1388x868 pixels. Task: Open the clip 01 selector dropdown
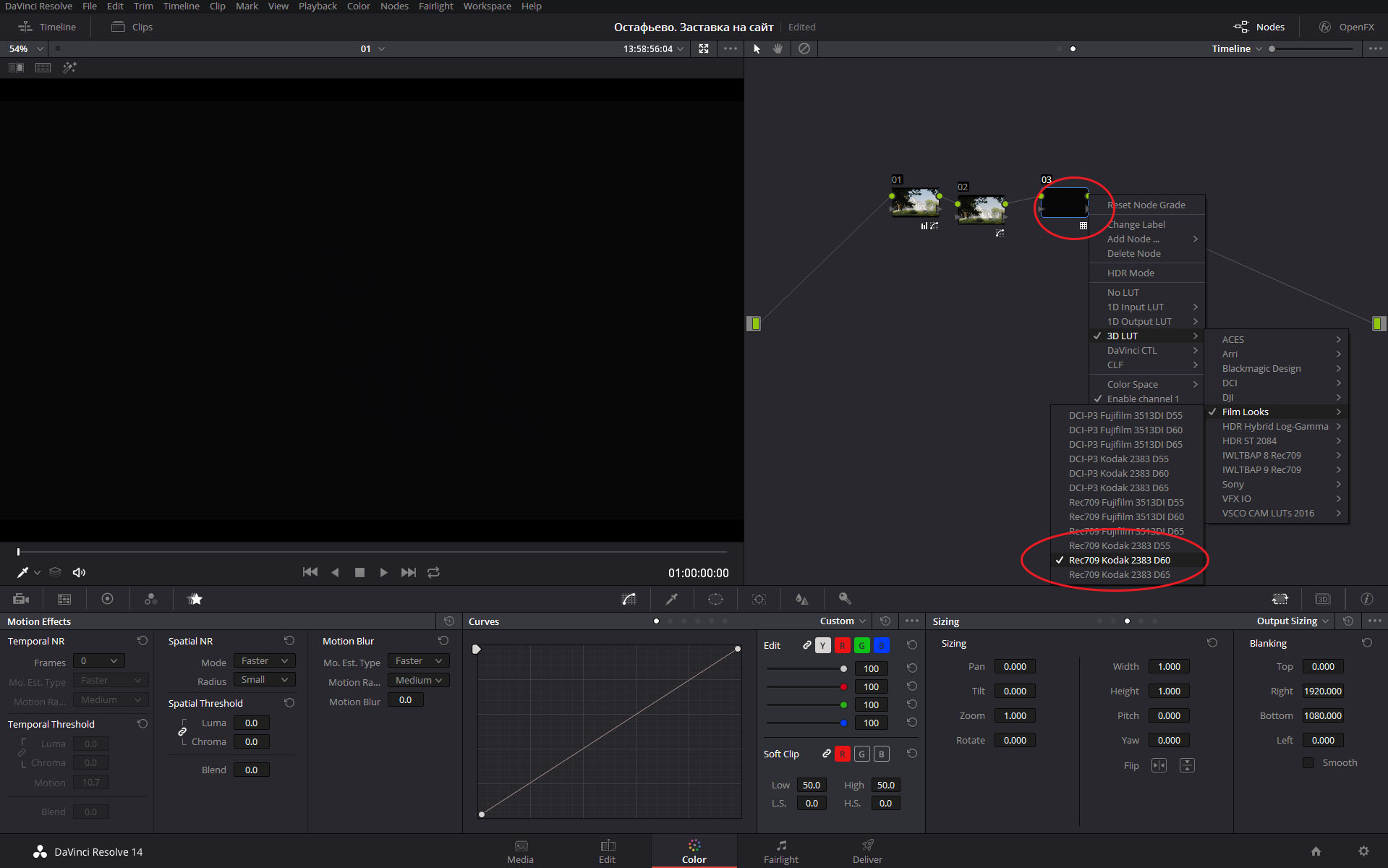[x=372, y=48]
